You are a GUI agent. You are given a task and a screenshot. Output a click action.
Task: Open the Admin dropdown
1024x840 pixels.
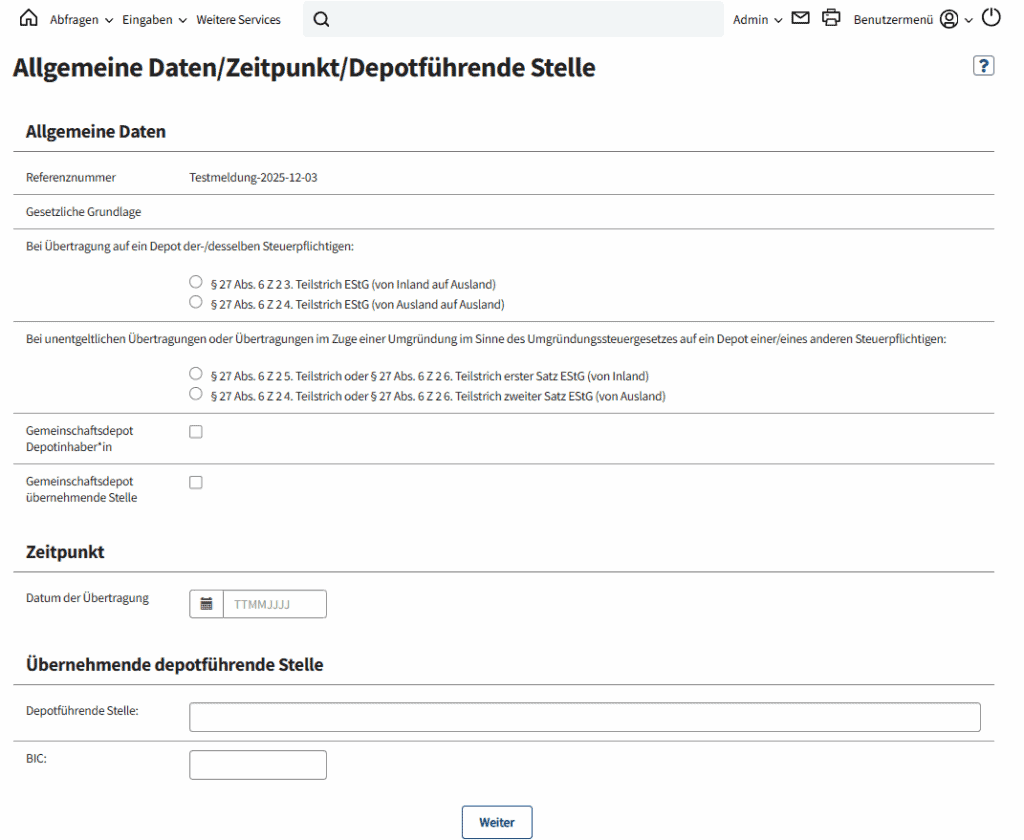(757, 20)
